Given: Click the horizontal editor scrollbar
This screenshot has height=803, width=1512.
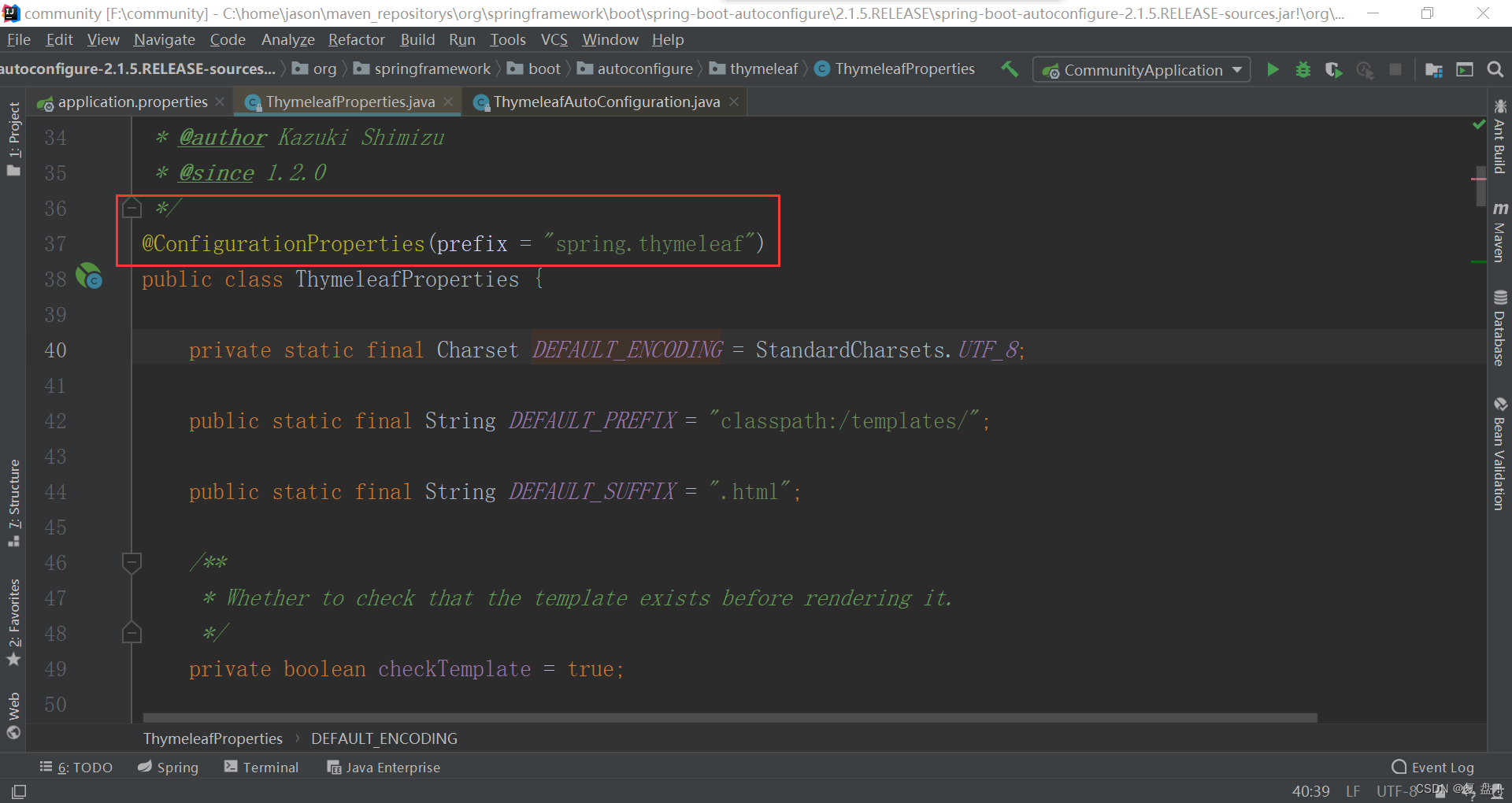Looking at the screenshot, I should tap(730, 718).
